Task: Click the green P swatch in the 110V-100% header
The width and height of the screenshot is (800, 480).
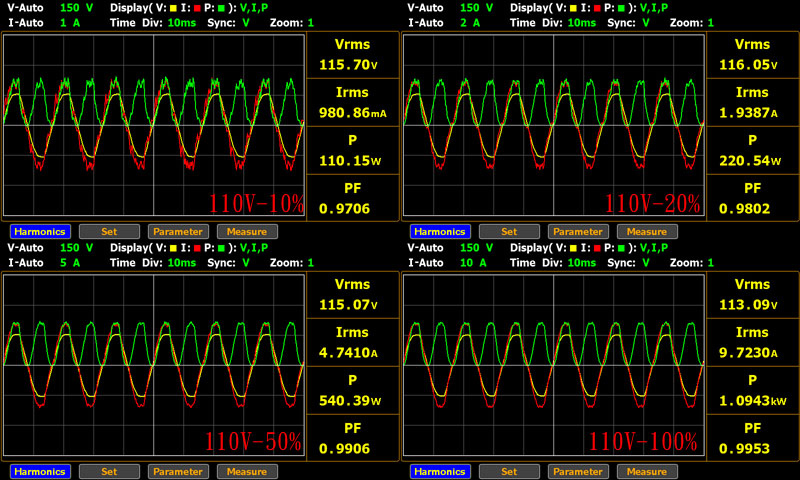Action: (x=621, y=248)
